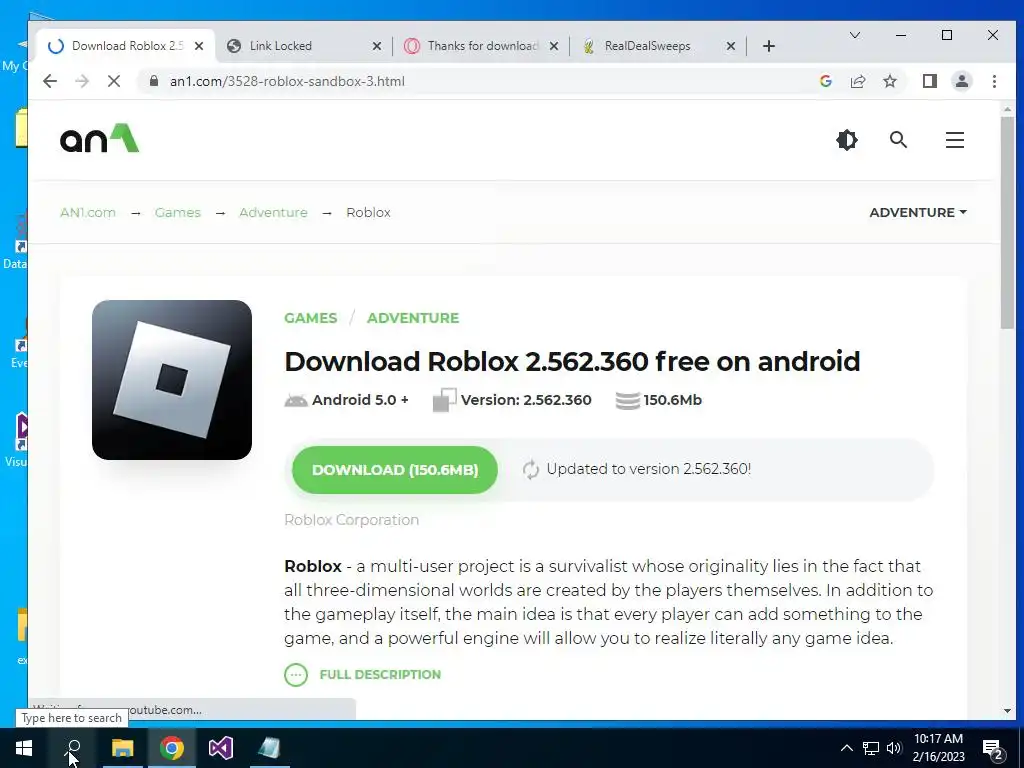Click the page vertical scrollbar thumb
This screenshot has width=1024, height=768.
click(x=1007, y=222)
